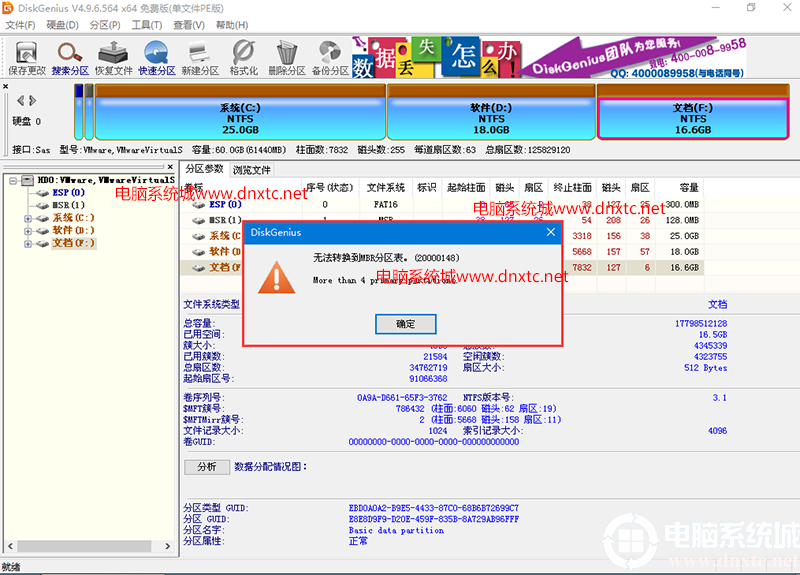The image size is (800, 575).
Task: Click the Basic data partition name value
Action: [396, 531]
